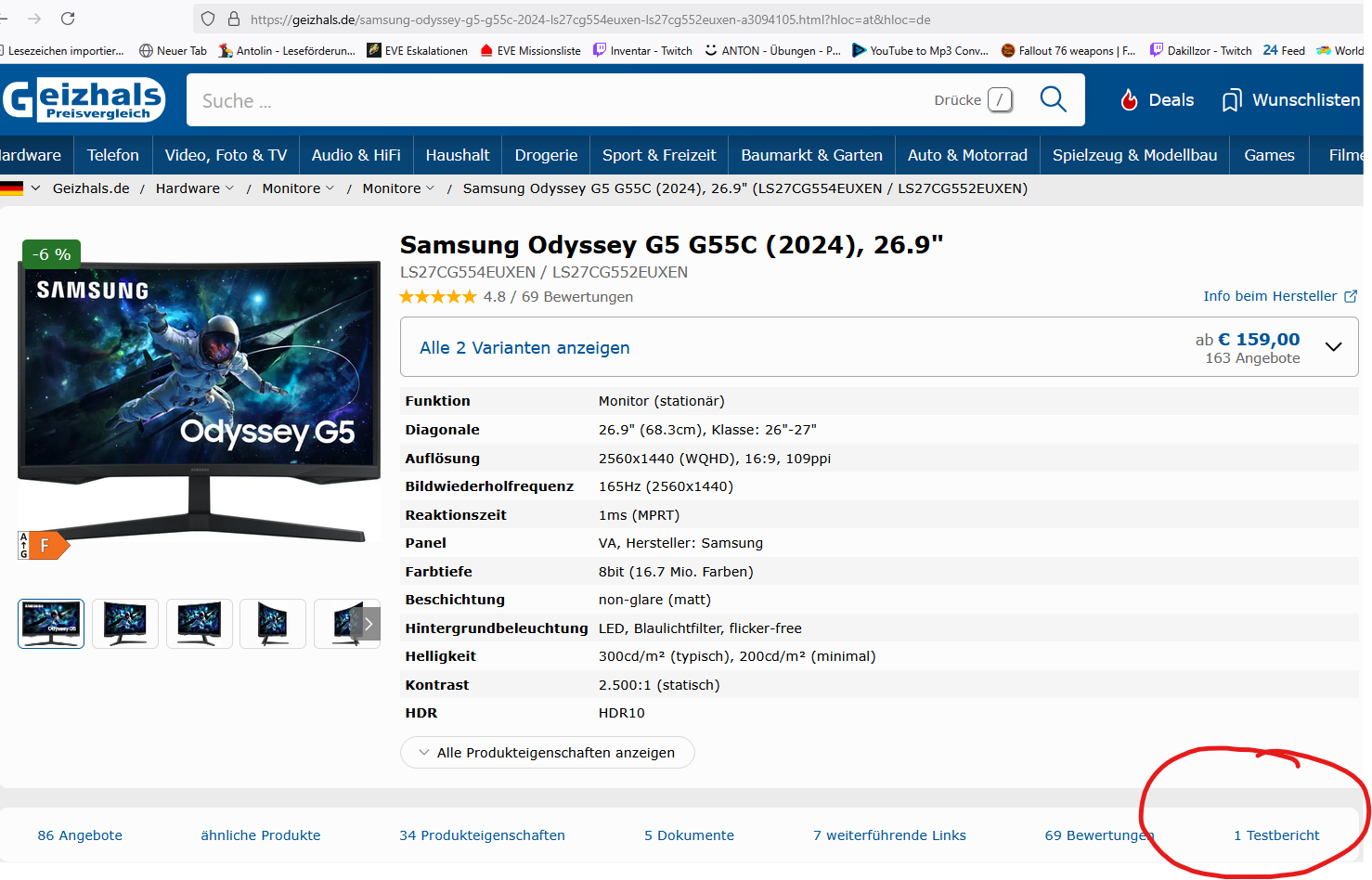Click the 165Hz refresh rate value

pos(666,486)
